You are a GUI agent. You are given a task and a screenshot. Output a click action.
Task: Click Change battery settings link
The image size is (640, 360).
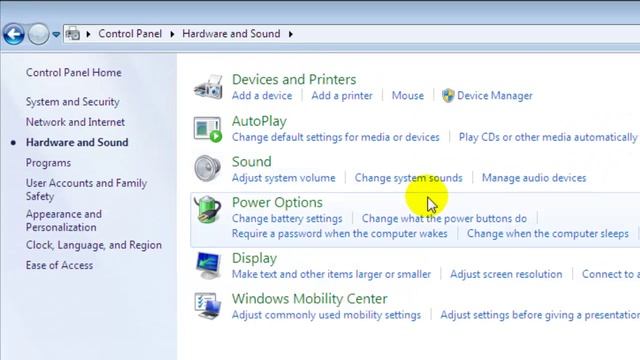(287, 219)
